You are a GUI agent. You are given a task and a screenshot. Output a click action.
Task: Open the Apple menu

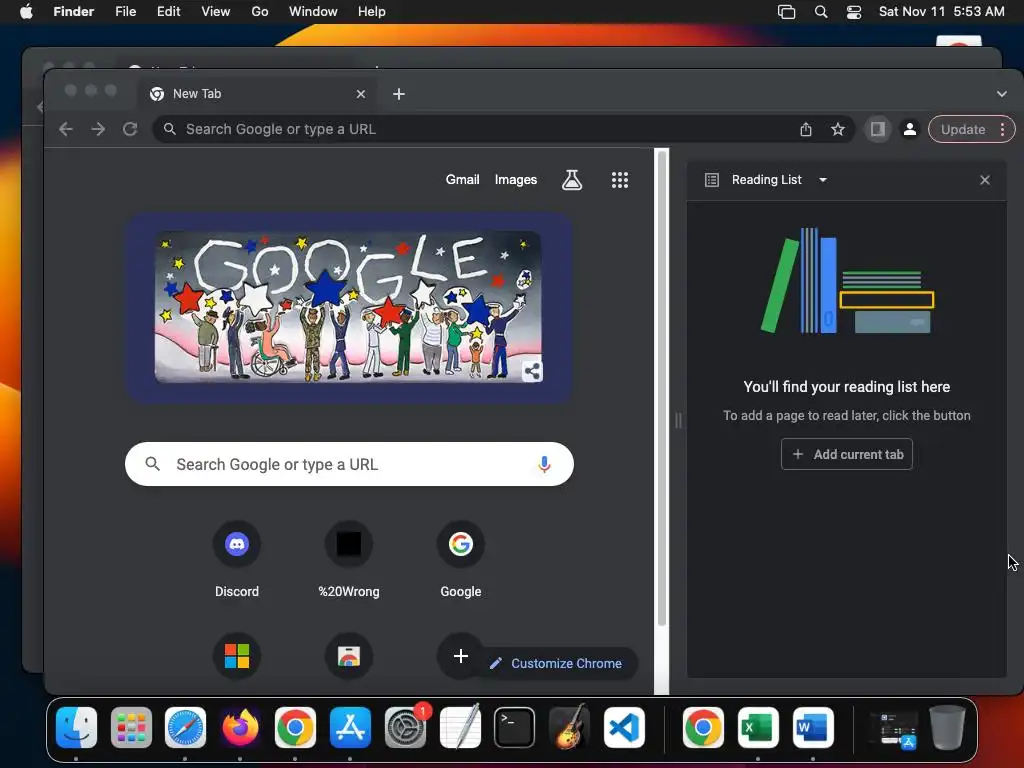click(26, 12)
